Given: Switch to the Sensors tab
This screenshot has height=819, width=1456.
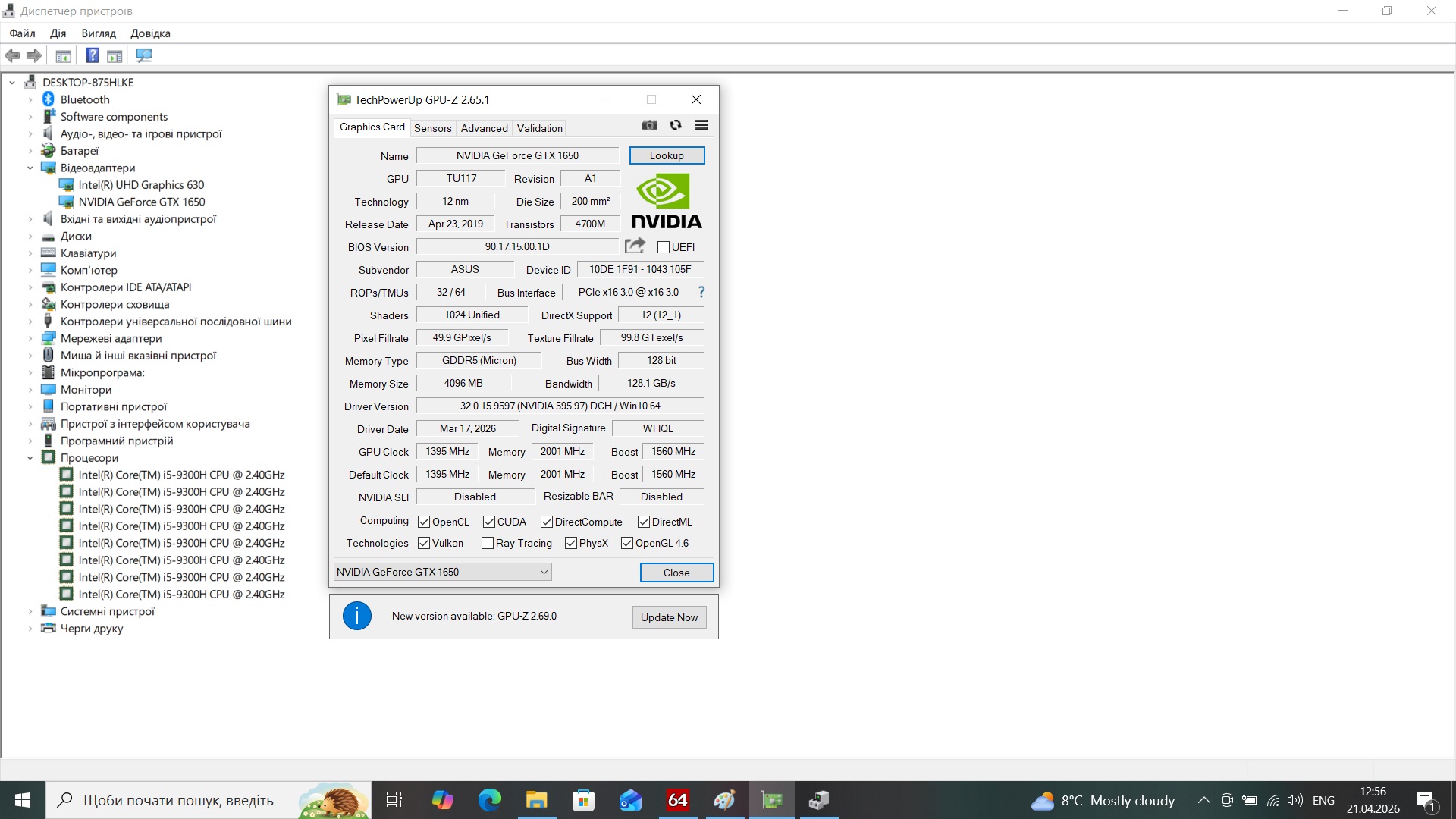Looking at the screenshot, I should [x=432, y=128].
